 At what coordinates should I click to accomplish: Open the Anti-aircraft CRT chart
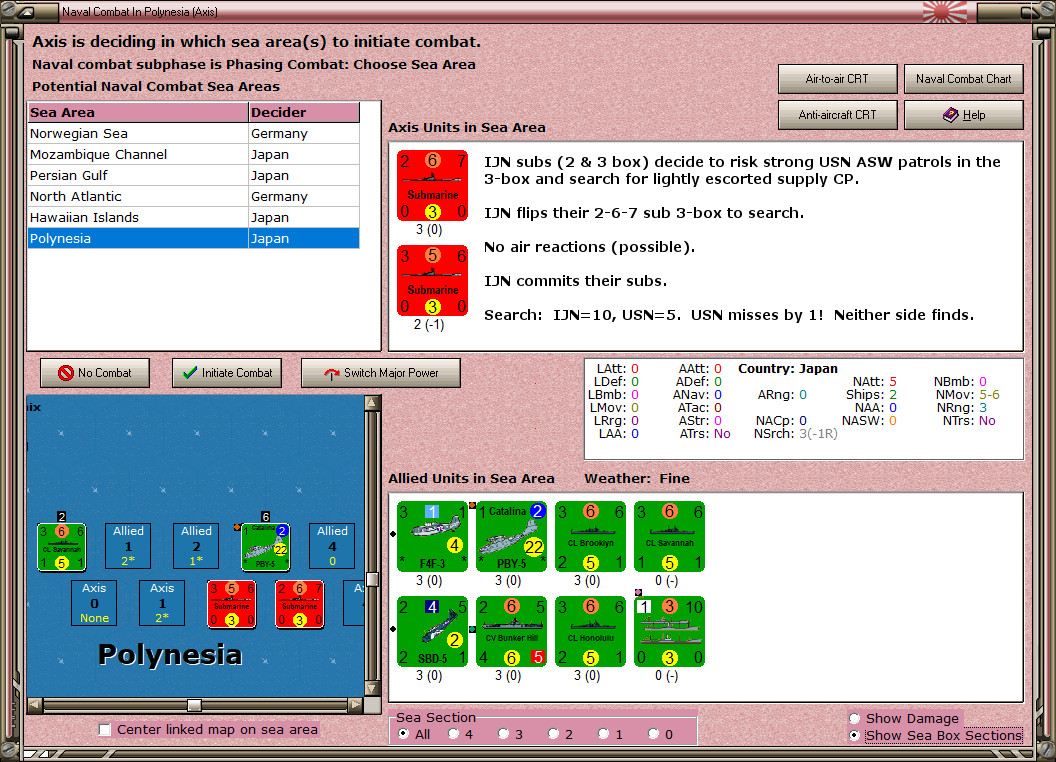pos(838,115)
